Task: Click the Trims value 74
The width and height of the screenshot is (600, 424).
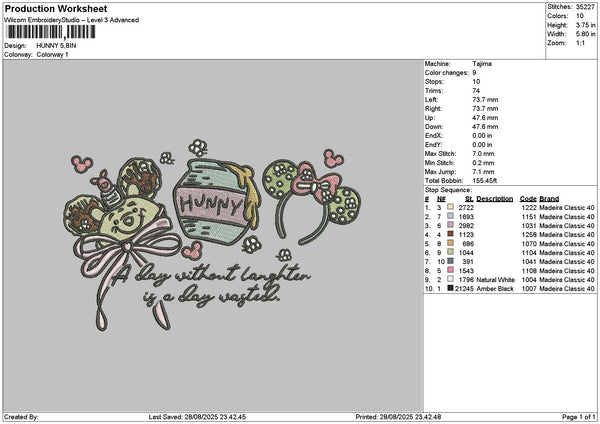Action: (476, 91)
